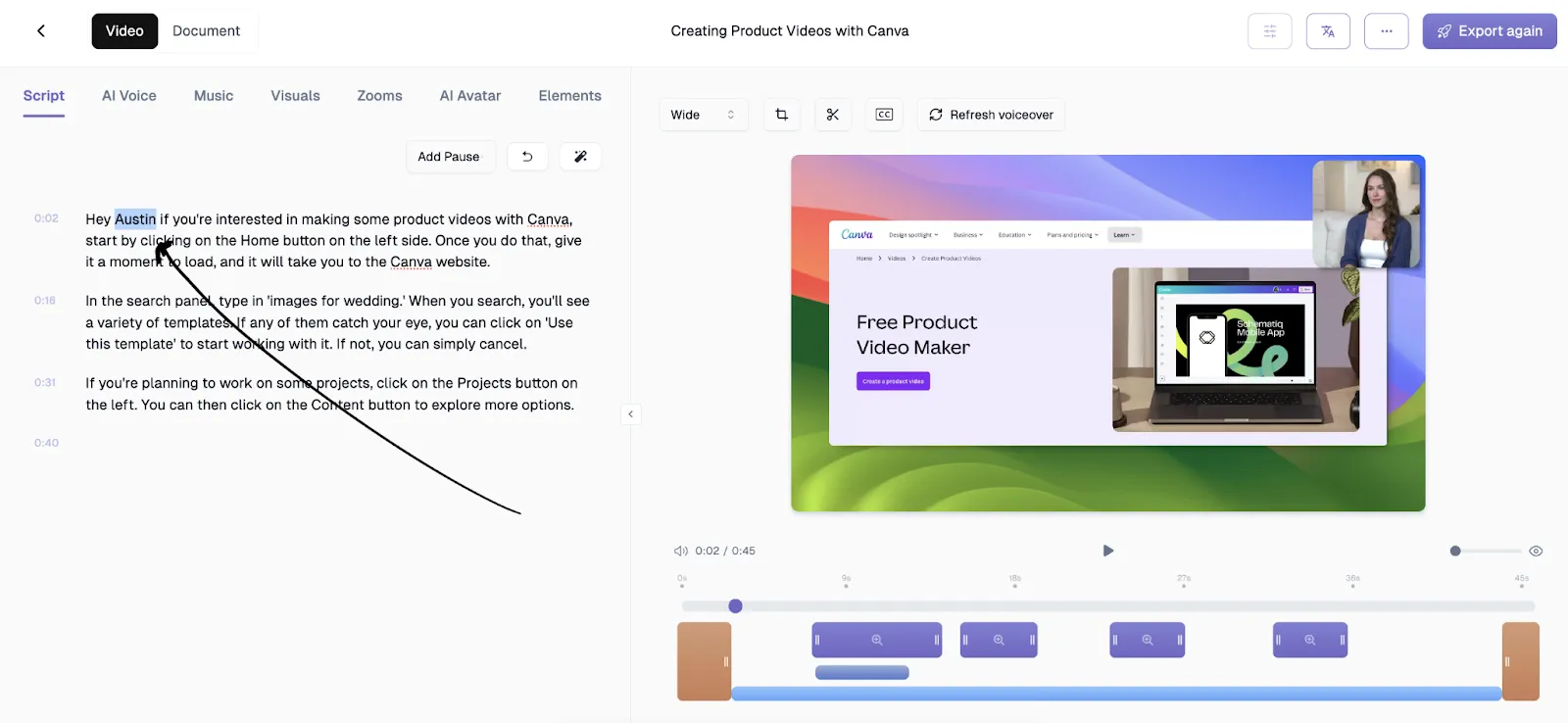The width and height of the screenshot is (1568, 723).
Task: Play the video preview
Action: 1108,551
